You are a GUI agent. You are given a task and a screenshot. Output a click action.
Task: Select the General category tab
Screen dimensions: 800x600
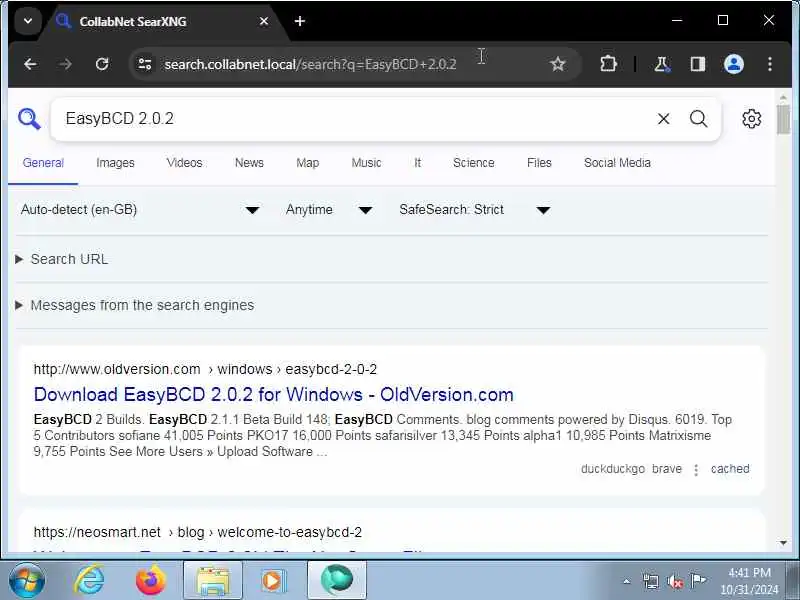tap(43, 163)
